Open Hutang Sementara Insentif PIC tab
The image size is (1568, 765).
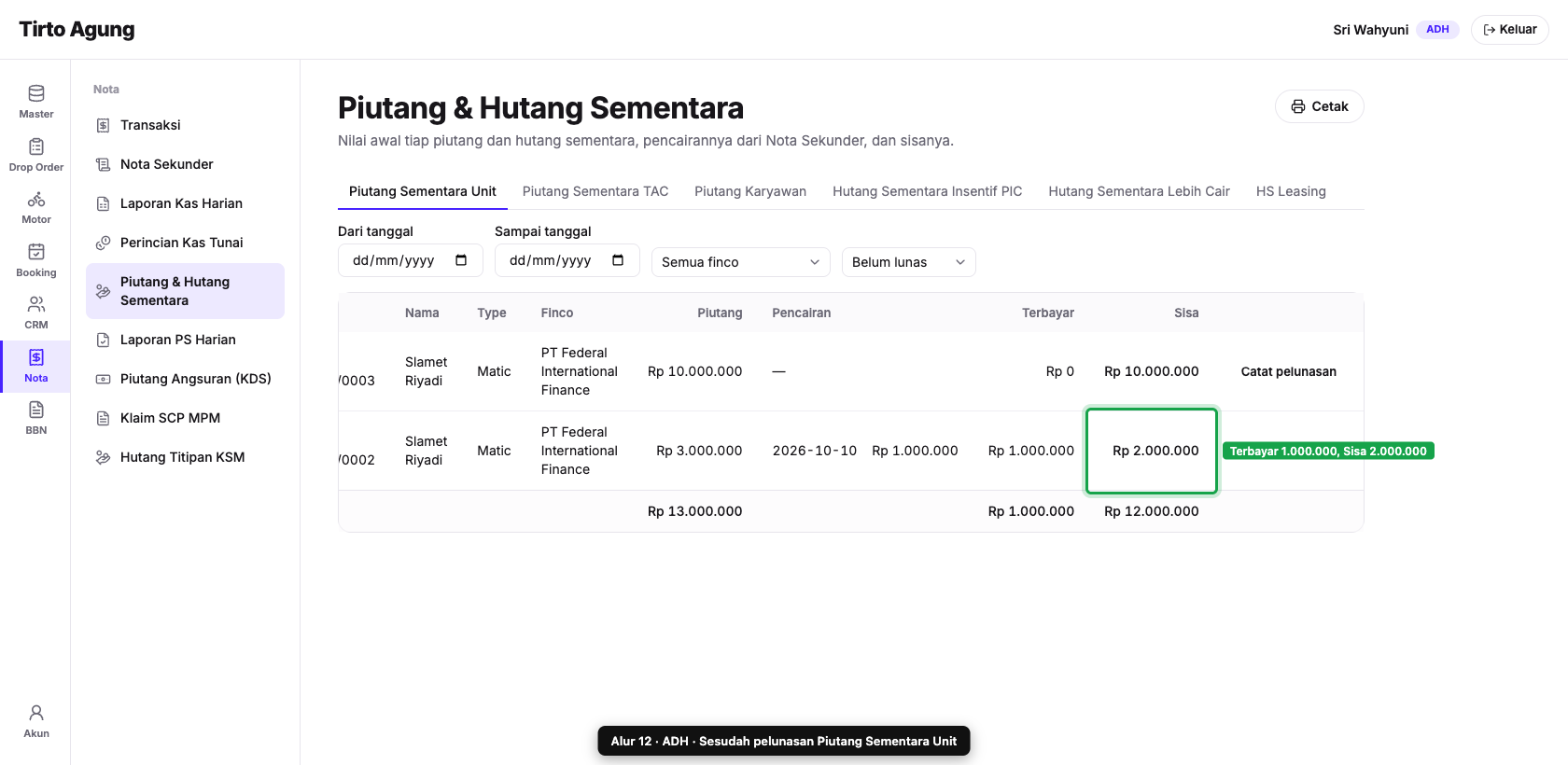coord(928,191)
